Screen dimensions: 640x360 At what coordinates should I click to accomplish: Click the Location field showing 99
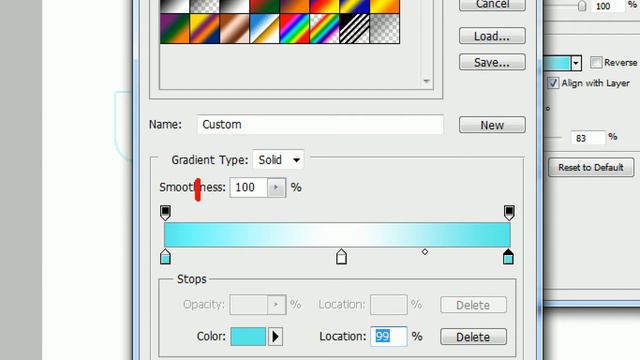389,336
